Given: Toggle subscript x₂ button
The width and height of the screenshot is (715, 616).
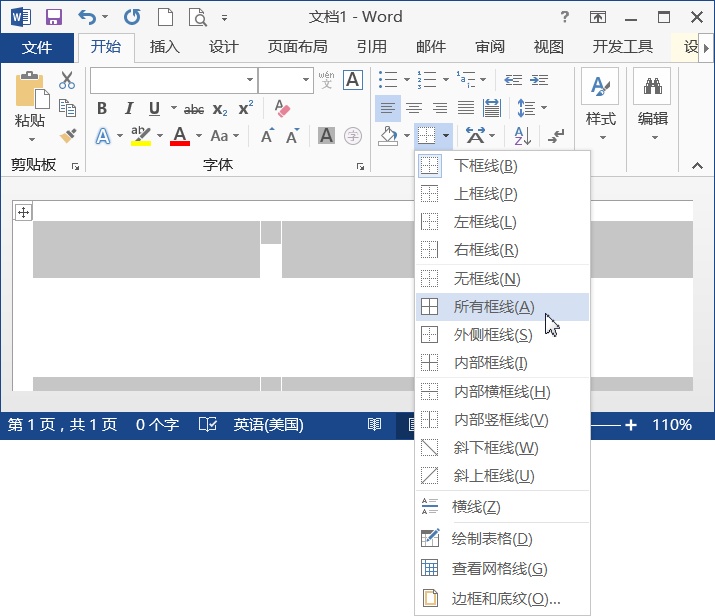Looking at the screenshot, I should (220, 109).
